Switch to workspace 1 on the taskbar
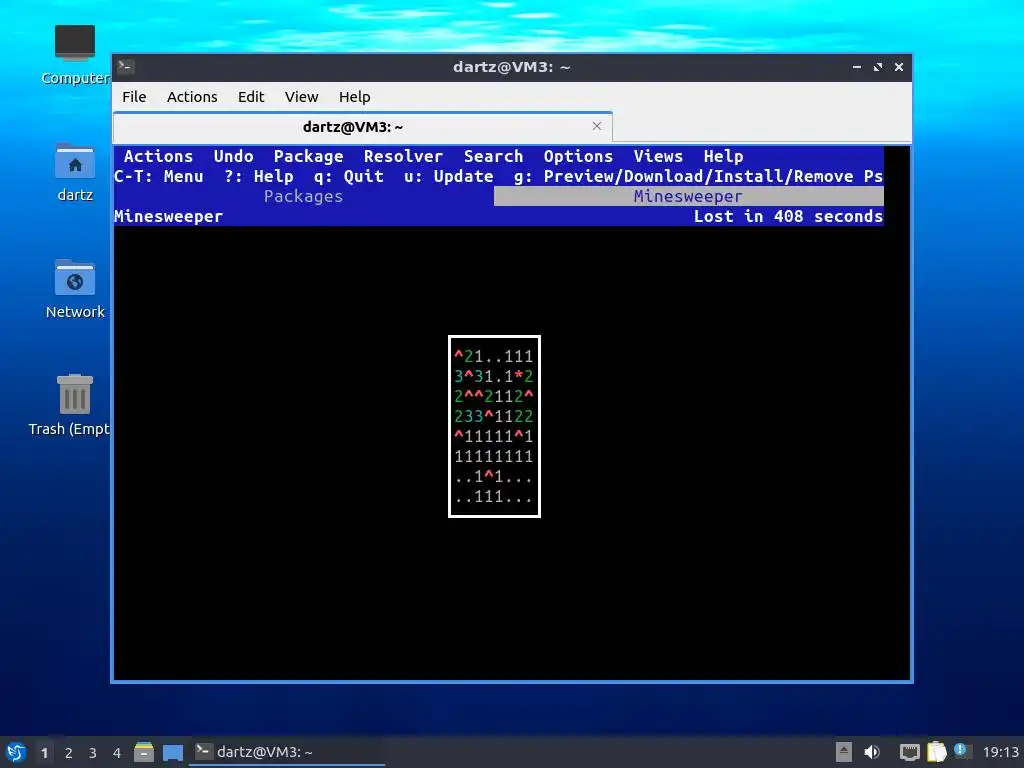 (x=44, y=753)
